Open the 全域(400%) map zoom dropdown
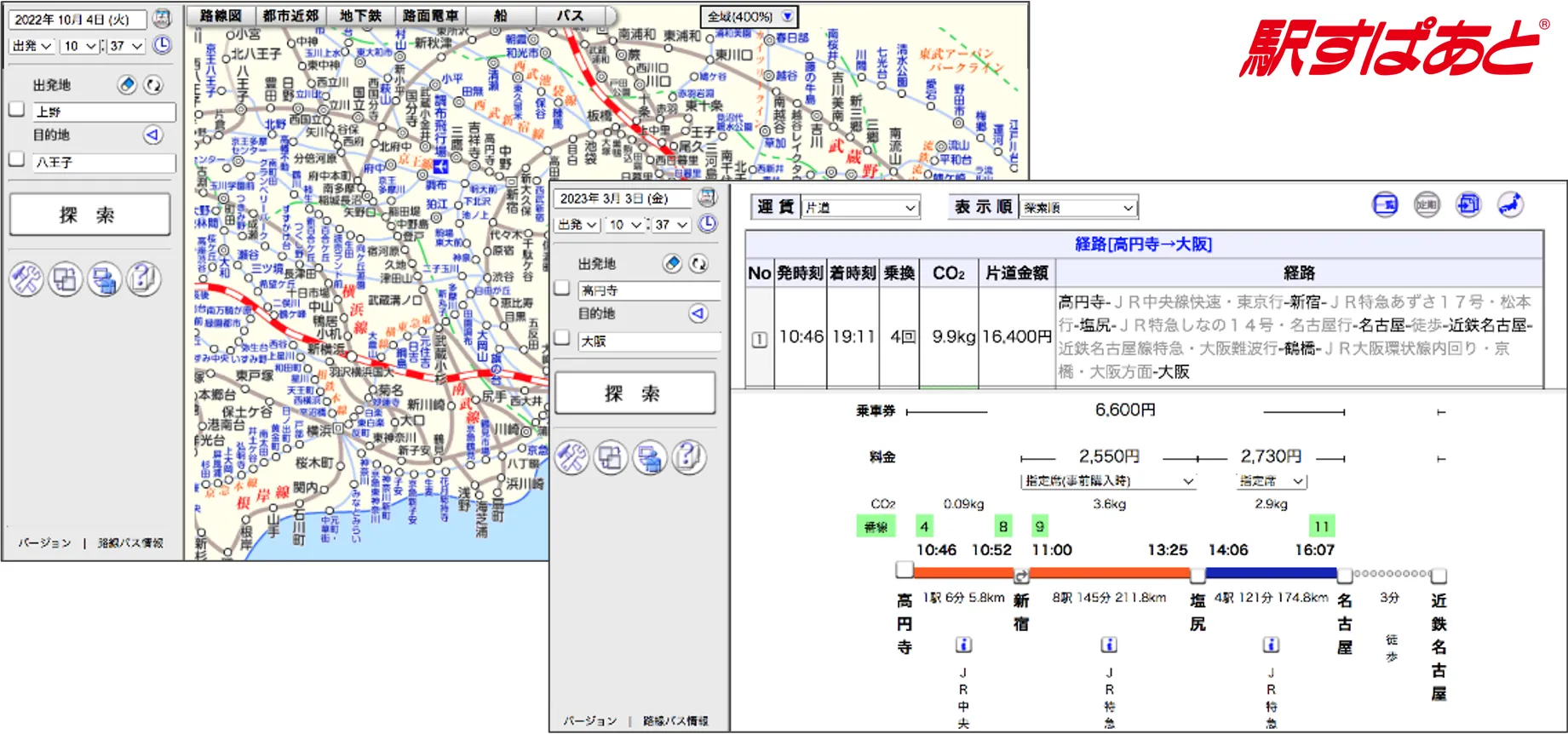 [749, 16]
